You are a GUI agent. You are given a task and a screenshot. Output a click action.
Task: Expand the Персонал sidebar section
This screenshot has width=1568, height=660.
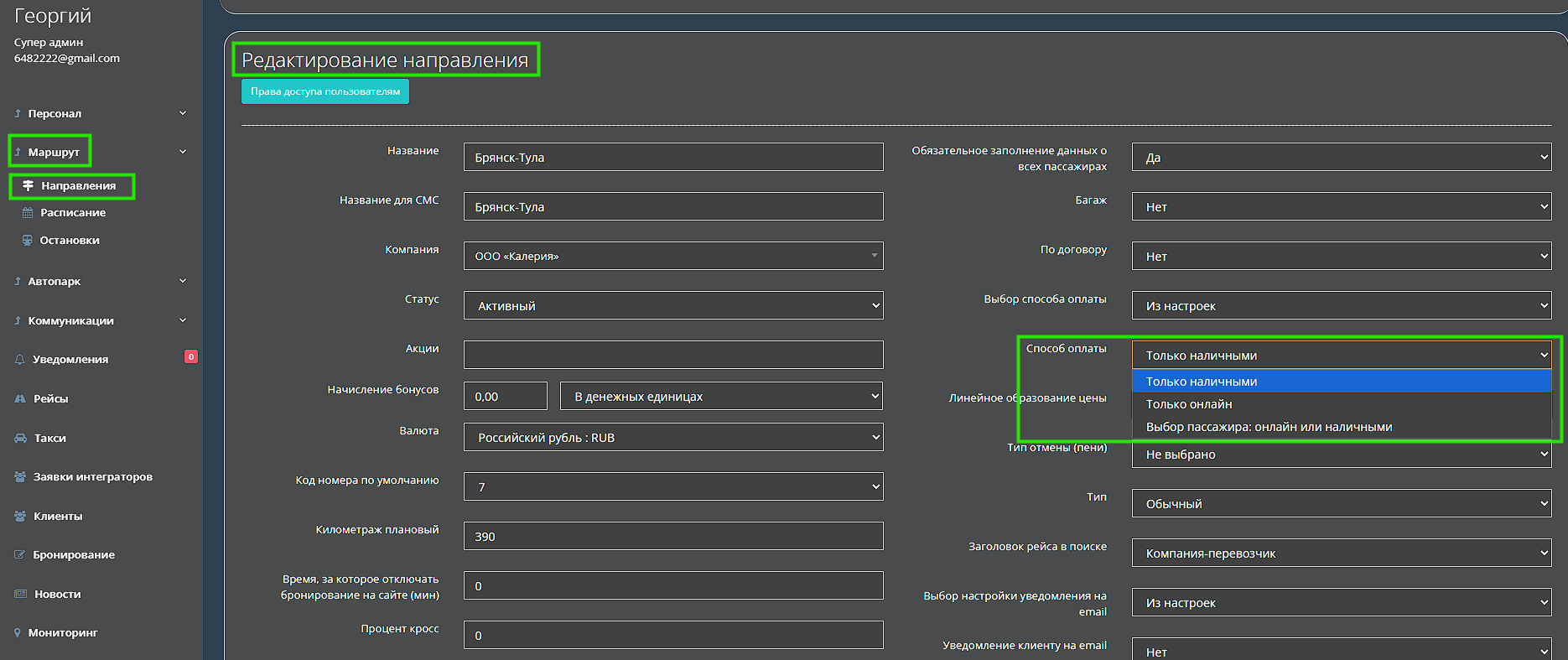click(x=182, y=113)
